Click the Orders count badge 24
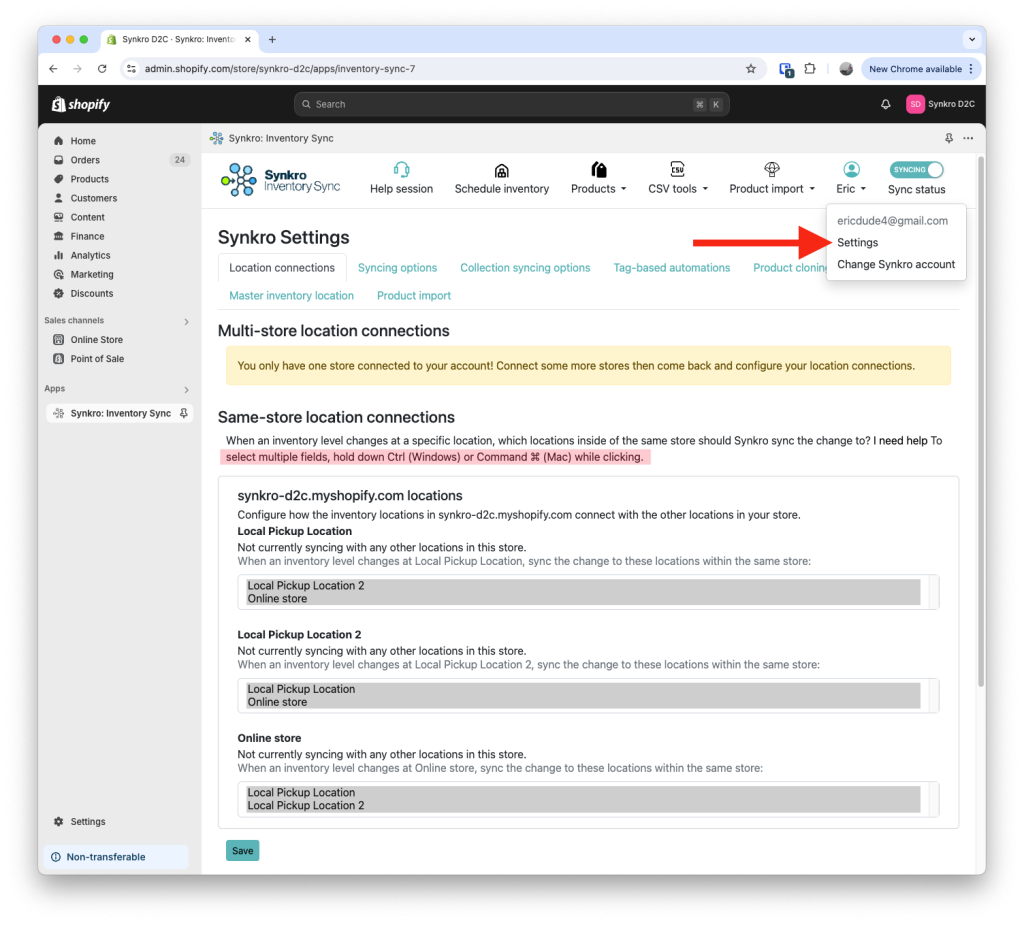The height and width of the screenshot is (925, 1024). (x=180, y=160)
